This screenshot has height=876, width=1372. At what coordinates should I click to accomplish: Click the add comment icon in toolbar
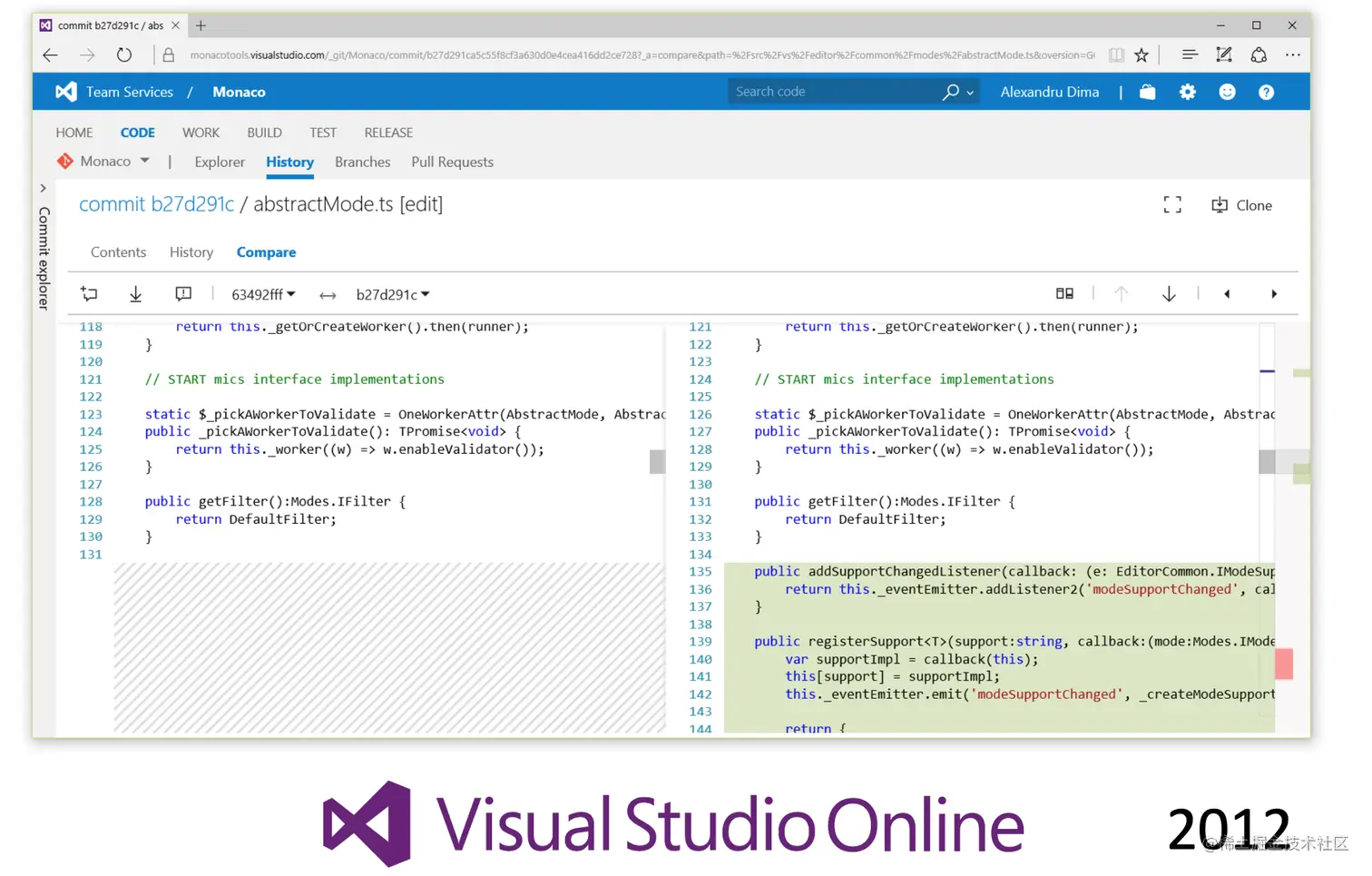(183, 294)
